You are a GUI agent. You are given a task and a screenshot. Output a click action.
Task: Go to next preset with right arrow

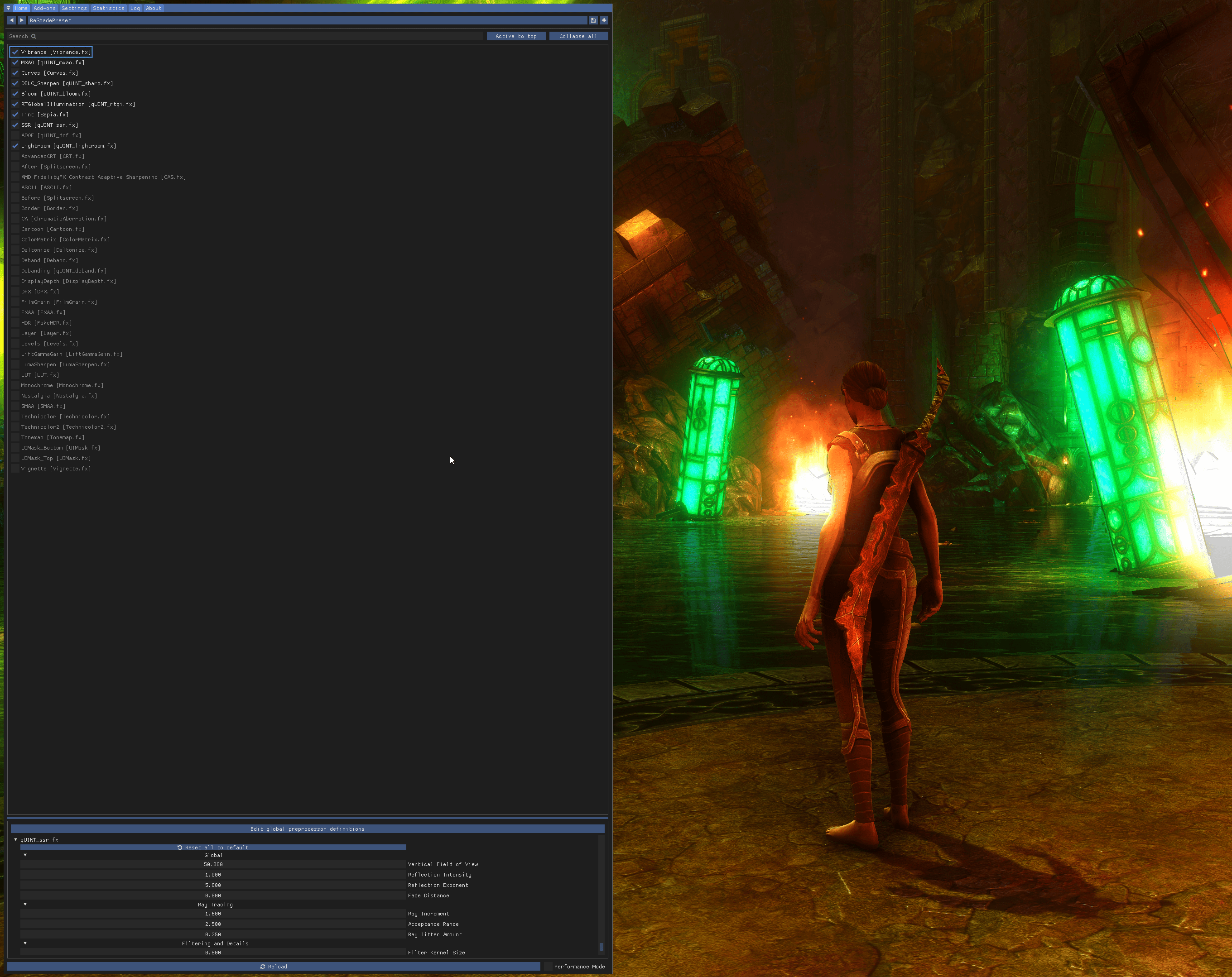pyautogui.click(x=22, y=20)
